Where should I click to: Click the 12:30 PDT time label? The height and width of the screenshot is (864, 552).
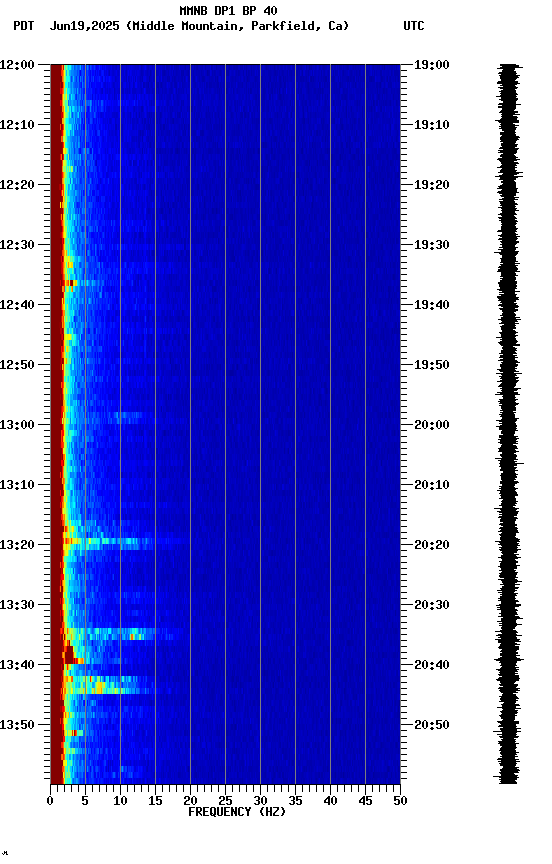17,245
